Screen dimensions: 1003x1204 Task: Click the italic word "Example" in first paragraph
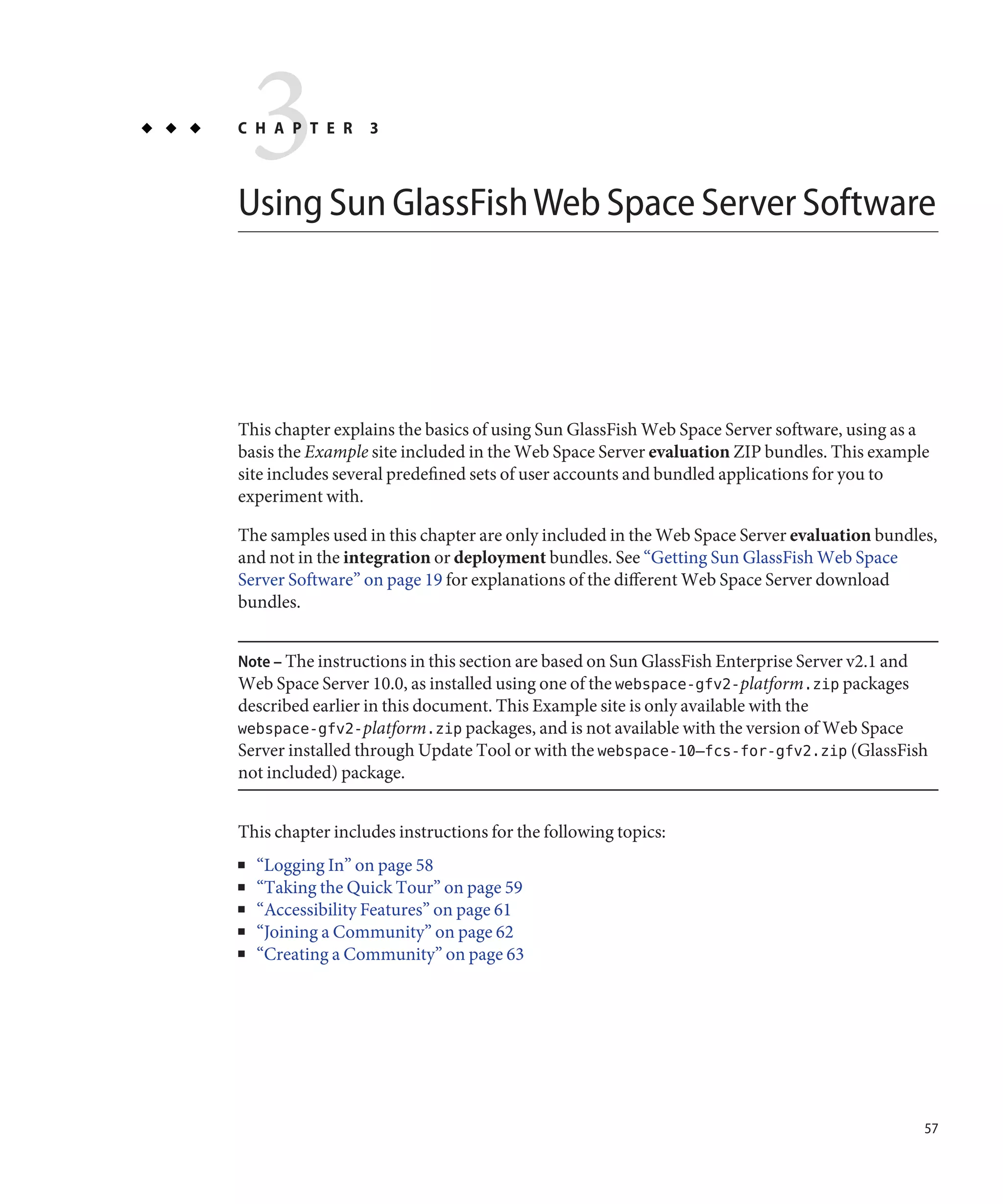(336, 453)
